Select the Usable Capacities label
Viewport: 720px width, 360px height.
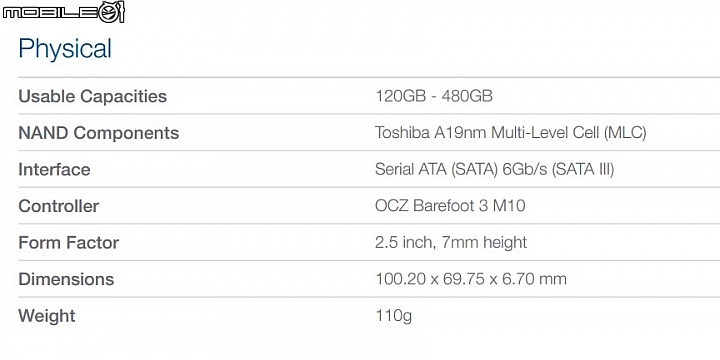point(93,96)
